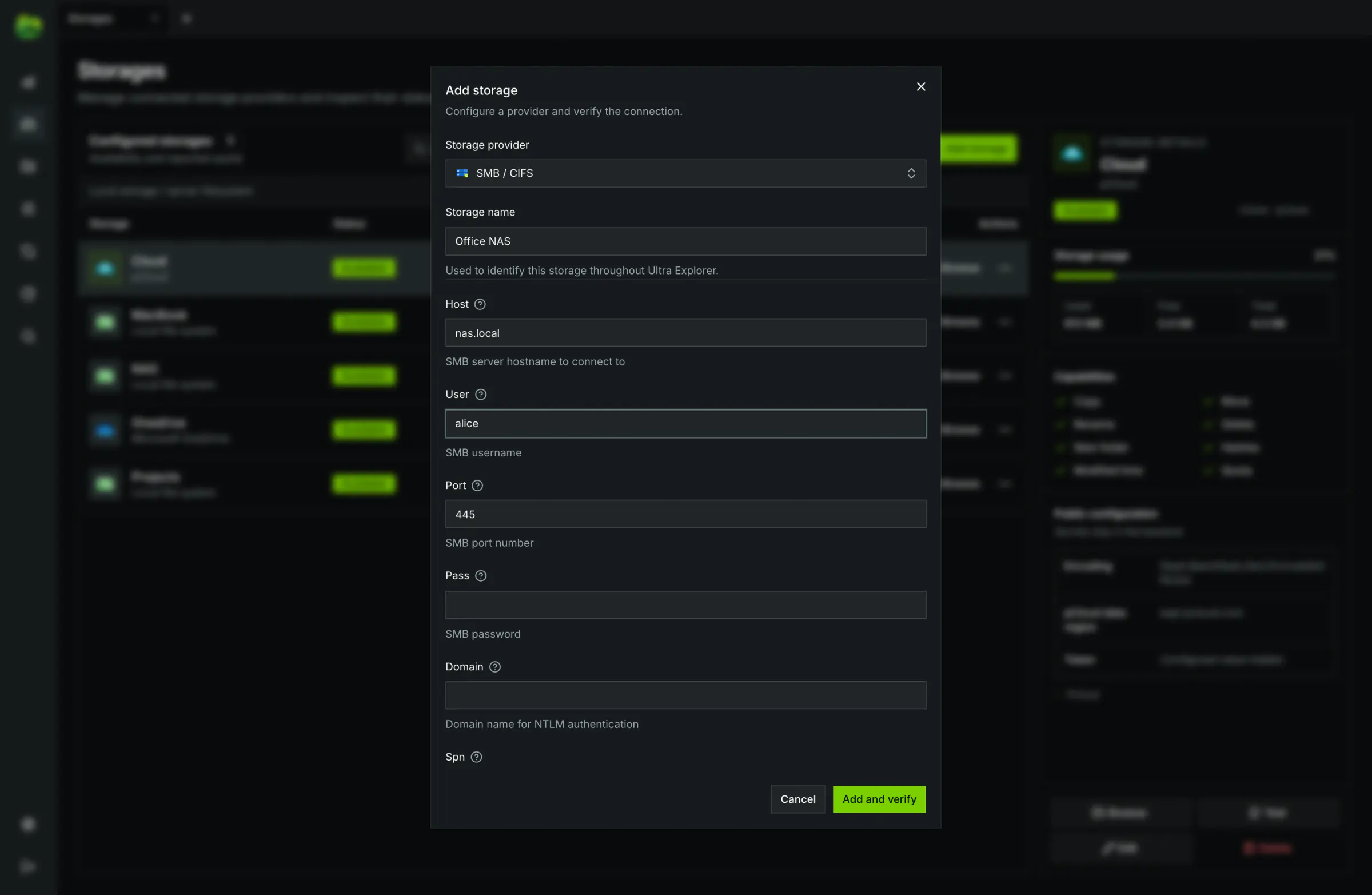Click the SMB / CIFS provider icon
1372x895 pixels.
462,173
